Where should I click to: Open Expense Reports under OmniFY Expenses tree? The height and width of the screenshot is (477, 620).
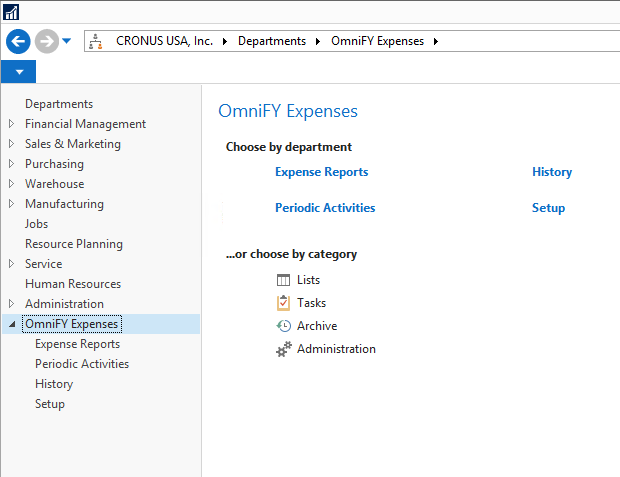click(x=78, y=344)
